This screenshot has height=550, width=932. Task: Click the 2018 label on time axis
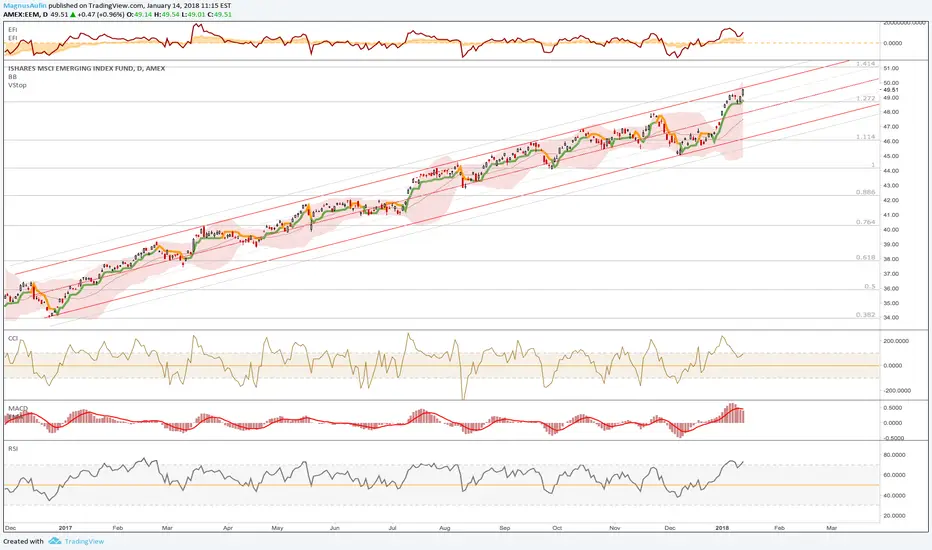click(x=722, y=527)
